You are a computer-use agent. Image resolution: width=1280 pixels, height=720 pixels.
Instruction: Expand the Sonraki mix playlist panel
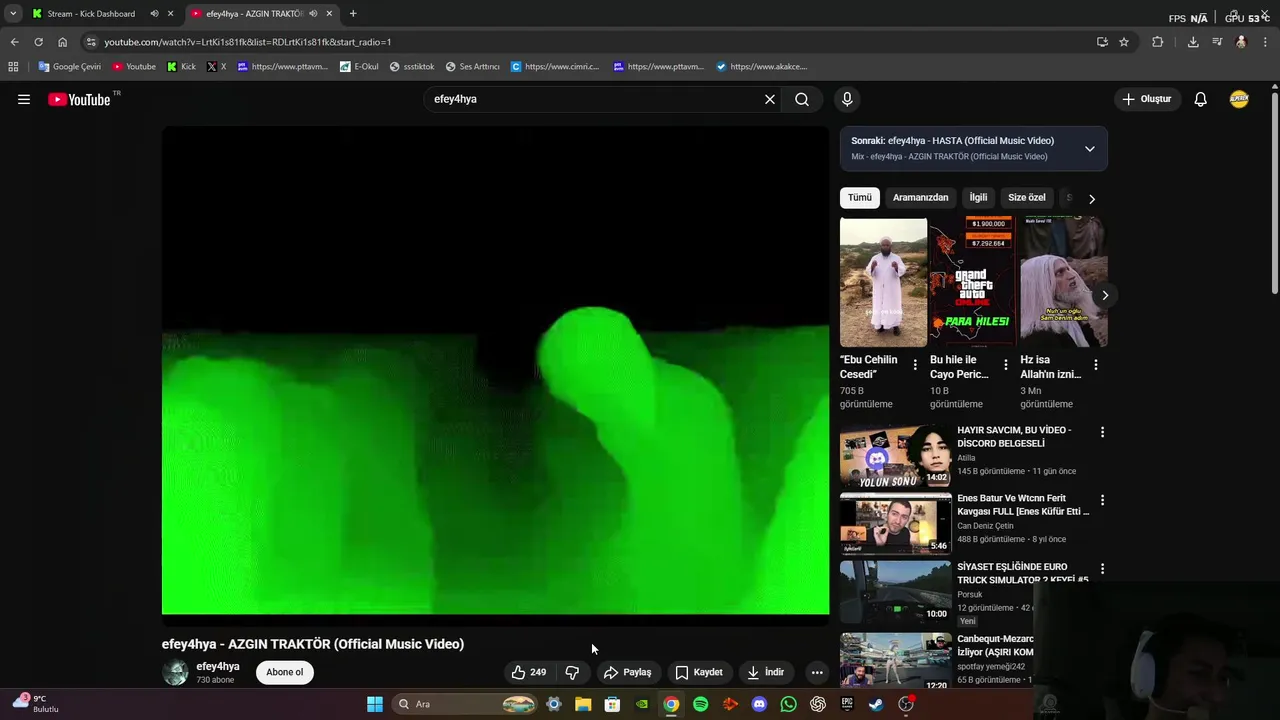1090,149
